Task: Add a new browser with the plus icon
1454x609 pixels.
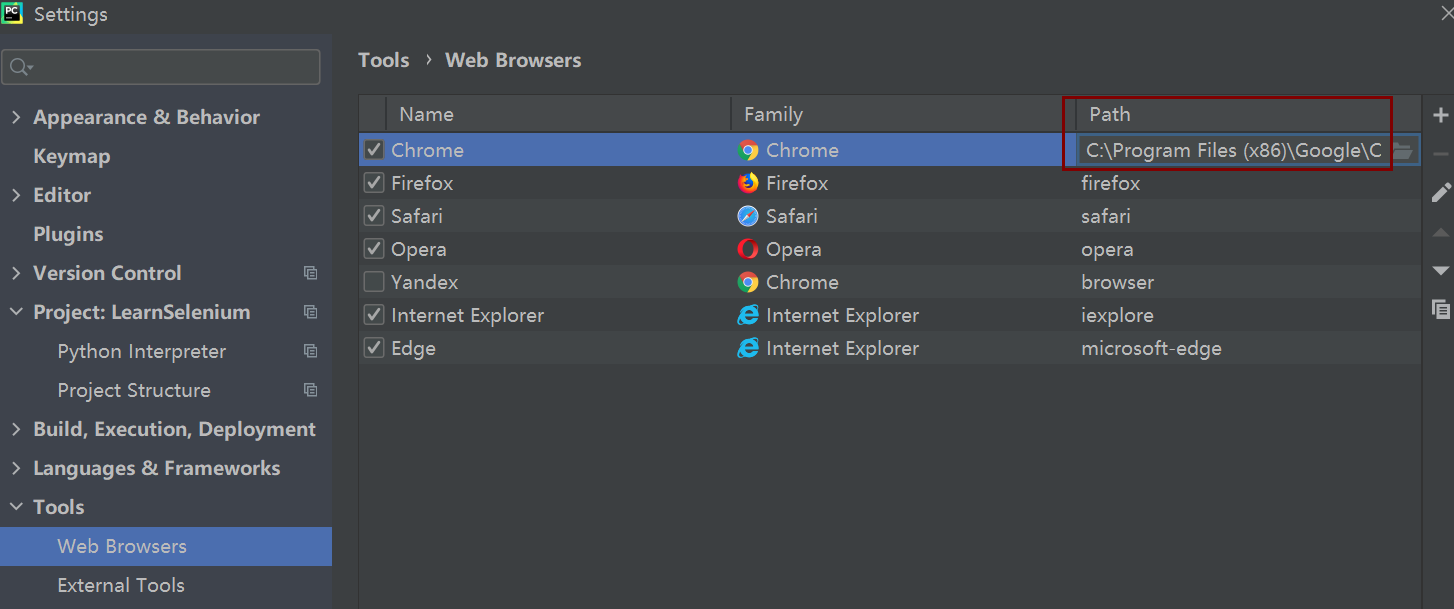Action: pyautogui.click(x=1441, y=113)
